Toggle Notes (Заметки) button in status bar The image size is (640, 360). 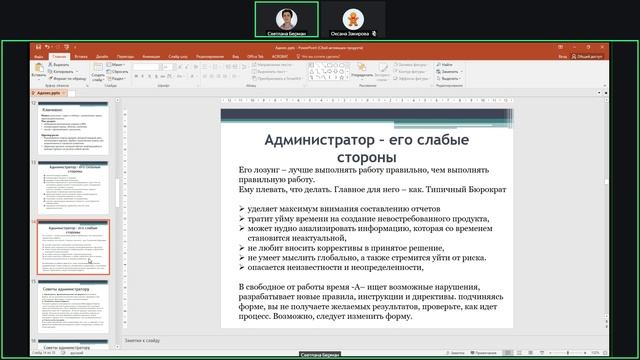click(x=455, y=353)
